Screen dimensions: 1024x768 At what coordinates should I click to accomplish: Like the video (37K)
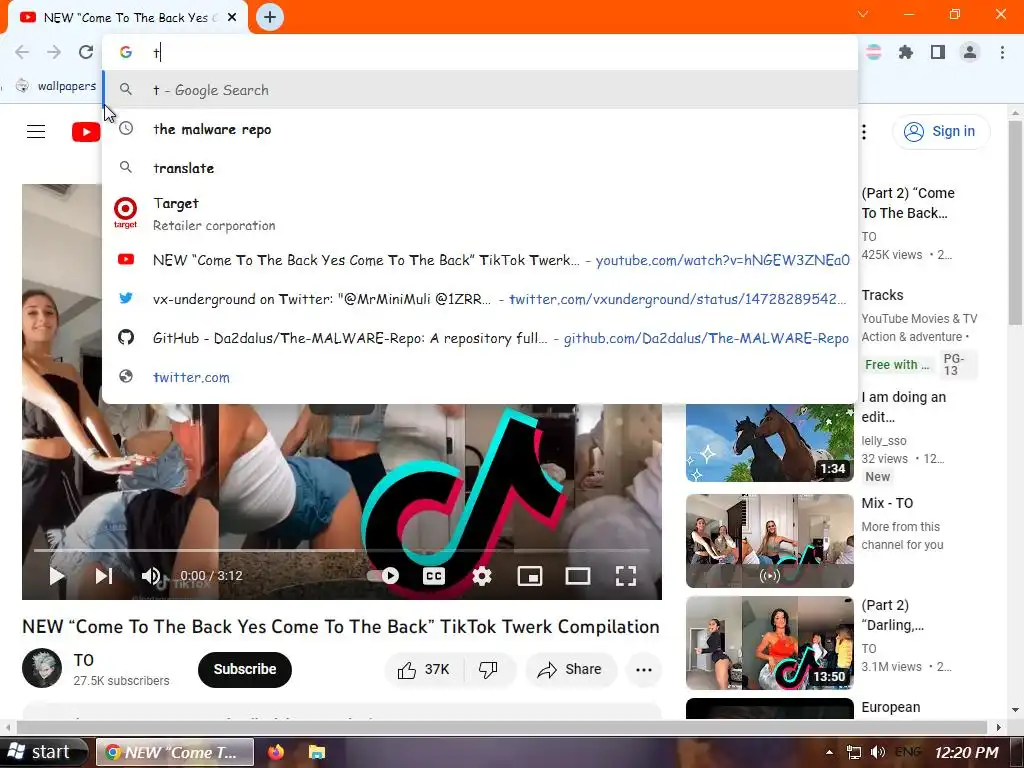(424, 669)
